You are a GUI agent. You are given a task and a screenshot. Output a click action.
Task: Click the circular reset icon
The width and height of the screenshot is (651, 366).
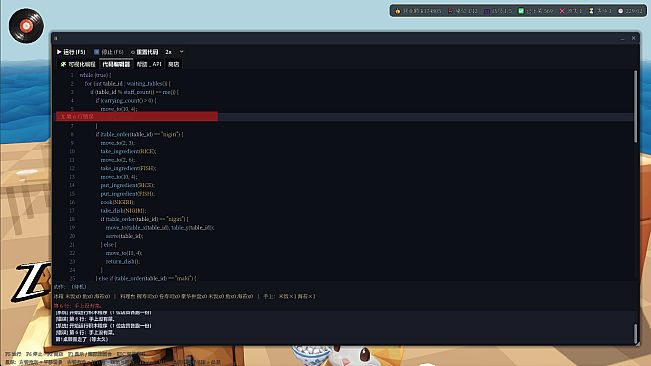click(133, 52)
